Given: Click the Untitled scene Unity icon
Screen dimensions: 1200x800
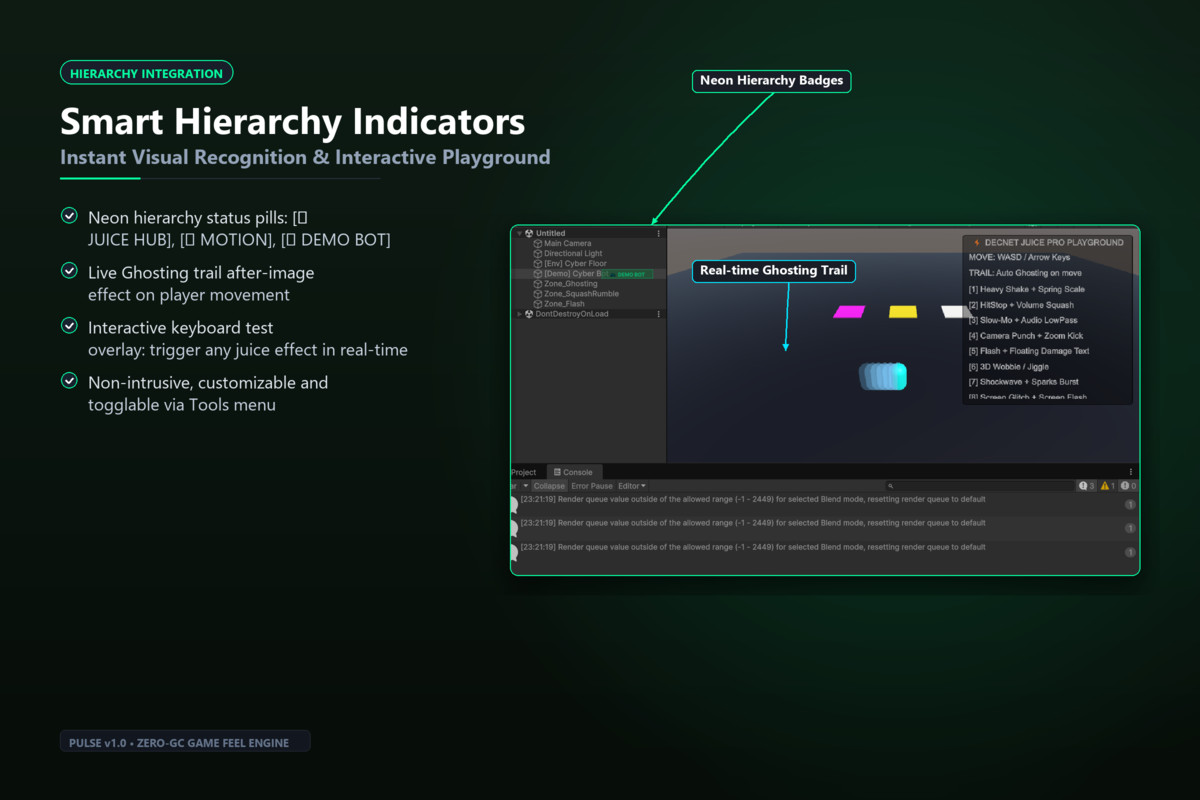Looking at the screenshot, I should (x=529, y=233).
